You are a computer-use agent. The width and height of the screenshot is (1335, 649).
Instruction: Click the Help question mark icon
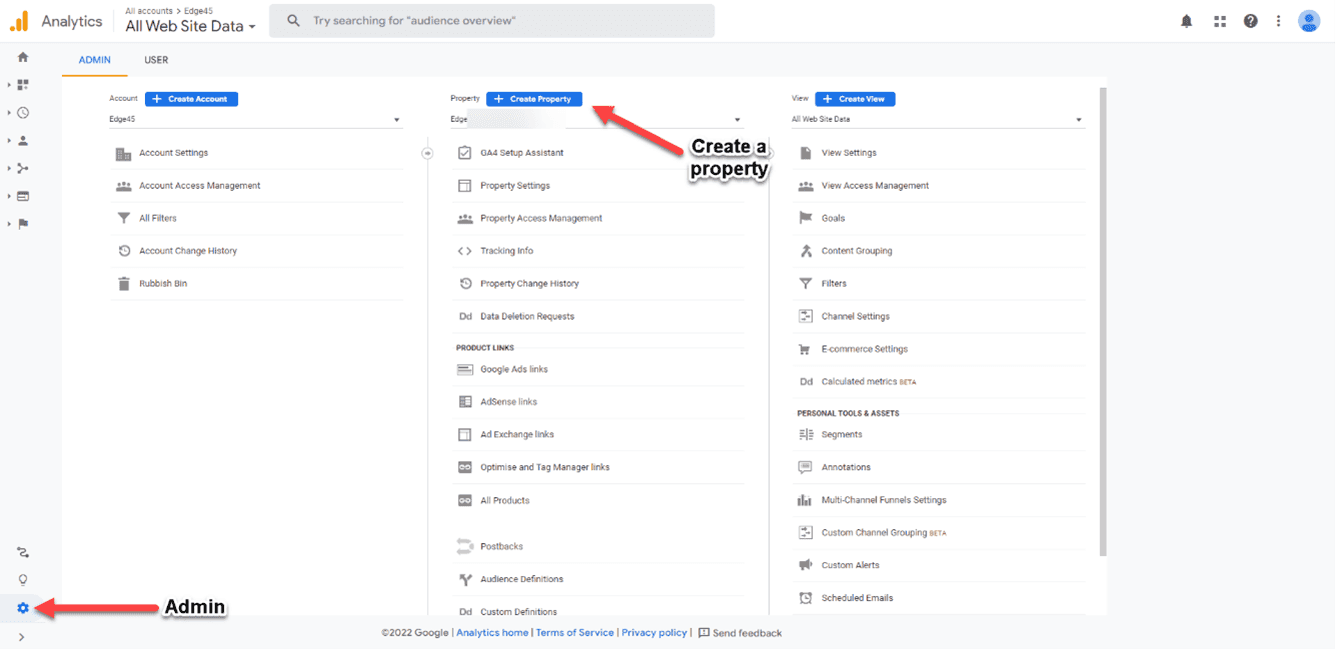pos(1250,21)
